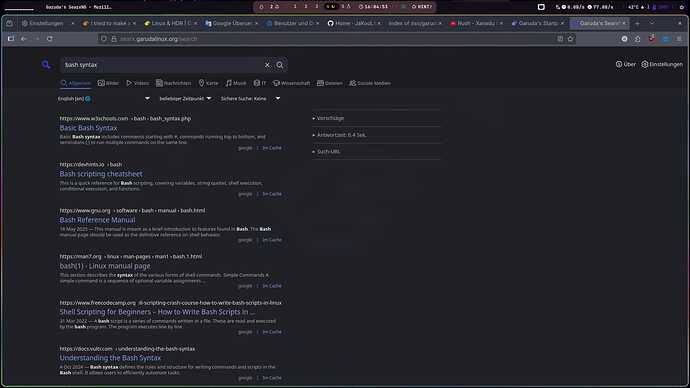This screenshot has height=388, width=690.
Task: Click the docs.vultr.com result URL text
Action: tap(127, 349)
